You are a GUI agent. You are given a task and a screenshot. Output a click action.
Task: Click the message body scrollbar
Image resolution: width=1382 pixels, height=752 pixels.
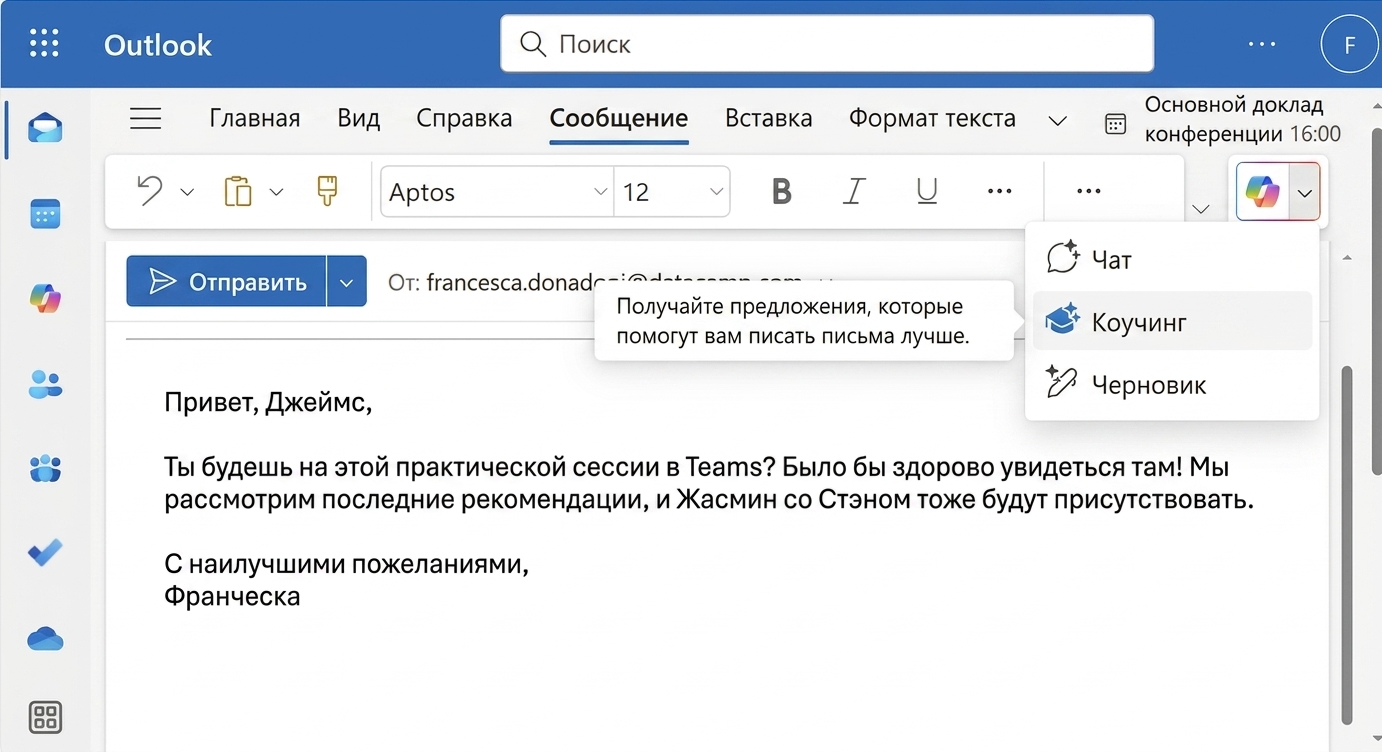[x=1347, y=545]
